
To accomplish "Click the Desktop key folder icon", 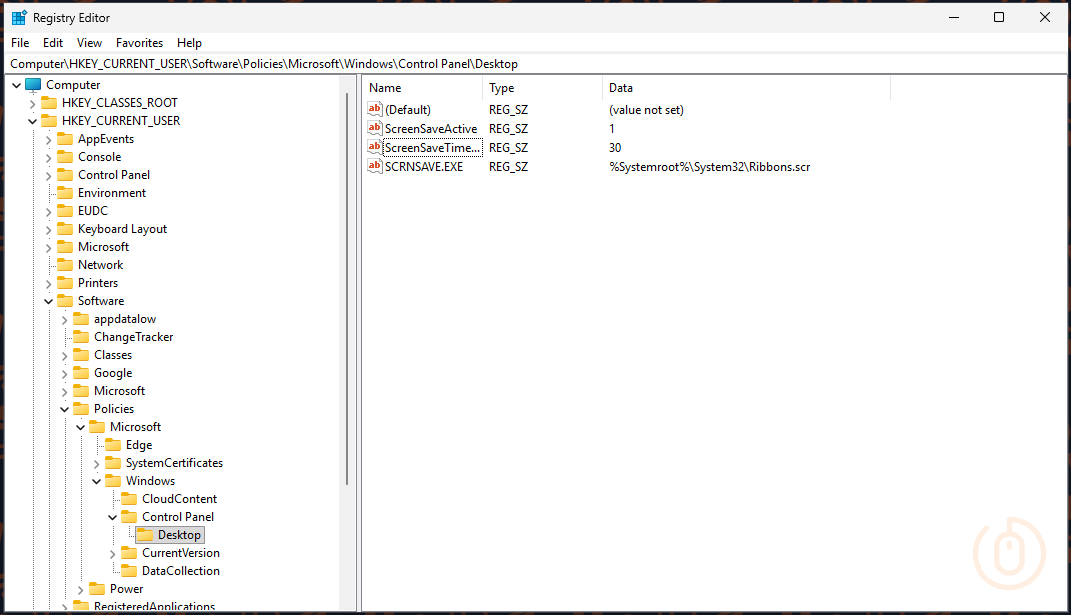I will coord(147,534).
